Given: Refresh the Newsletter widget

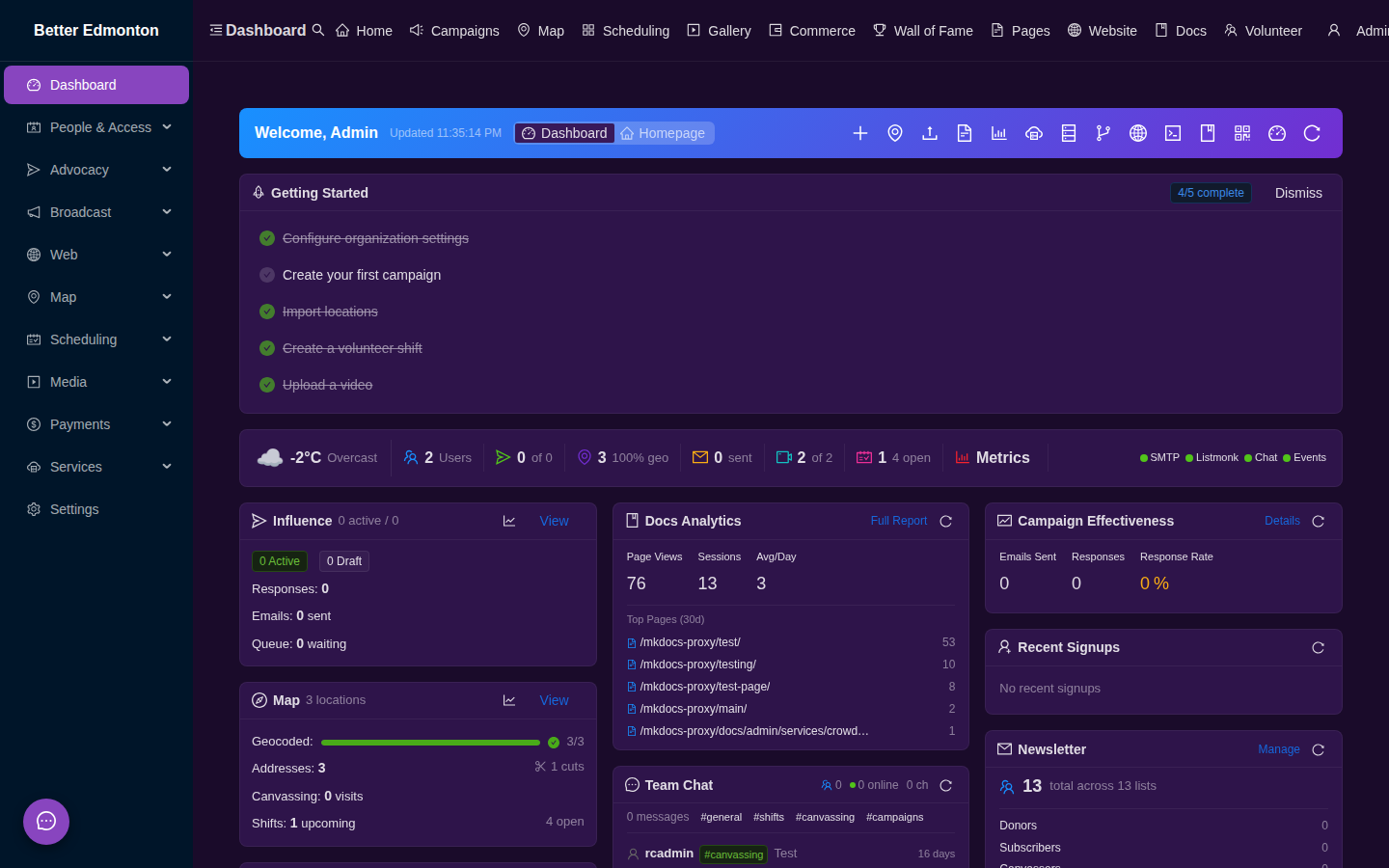Looking at the screenshot, I should [x=1319, y=749].
